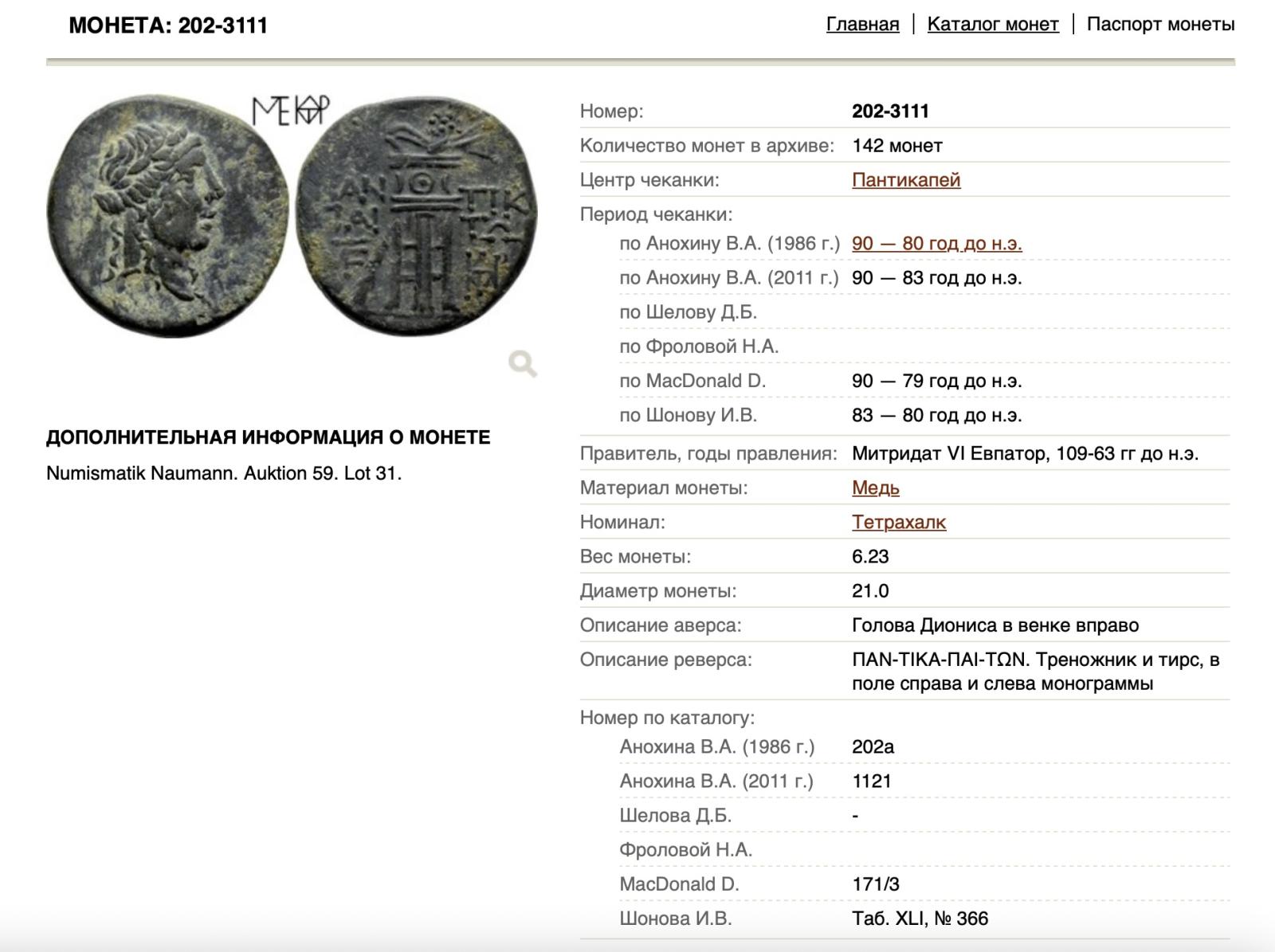1275x952 pixels.
Task: Click the monogram symbol above the coins
Action: [x=290, y=111]
